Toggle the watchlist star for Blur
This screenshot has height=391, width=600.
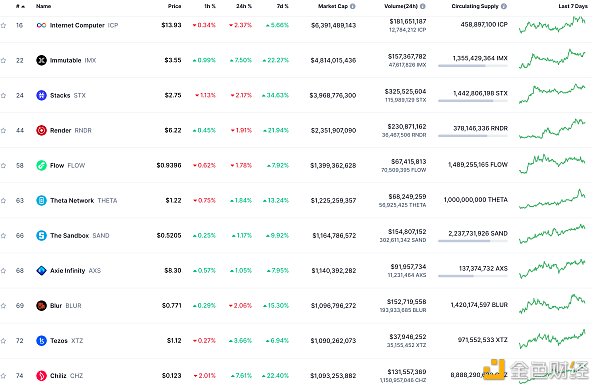click(3, 306)
